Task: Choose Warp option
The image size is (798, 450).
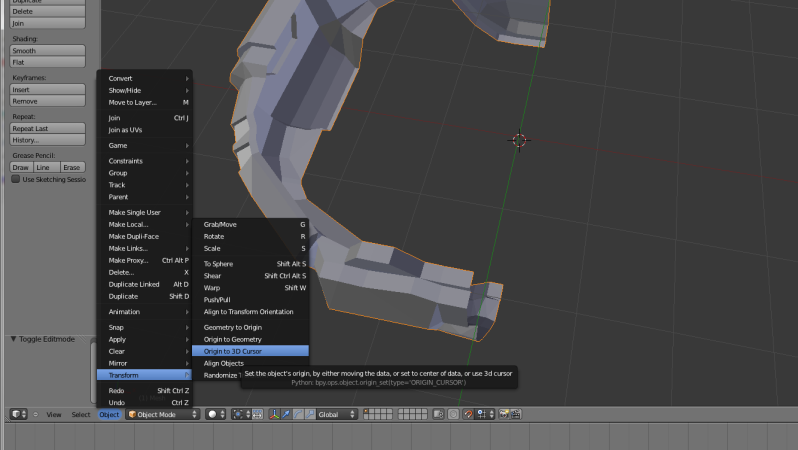Action: click(x=250, y=288)
